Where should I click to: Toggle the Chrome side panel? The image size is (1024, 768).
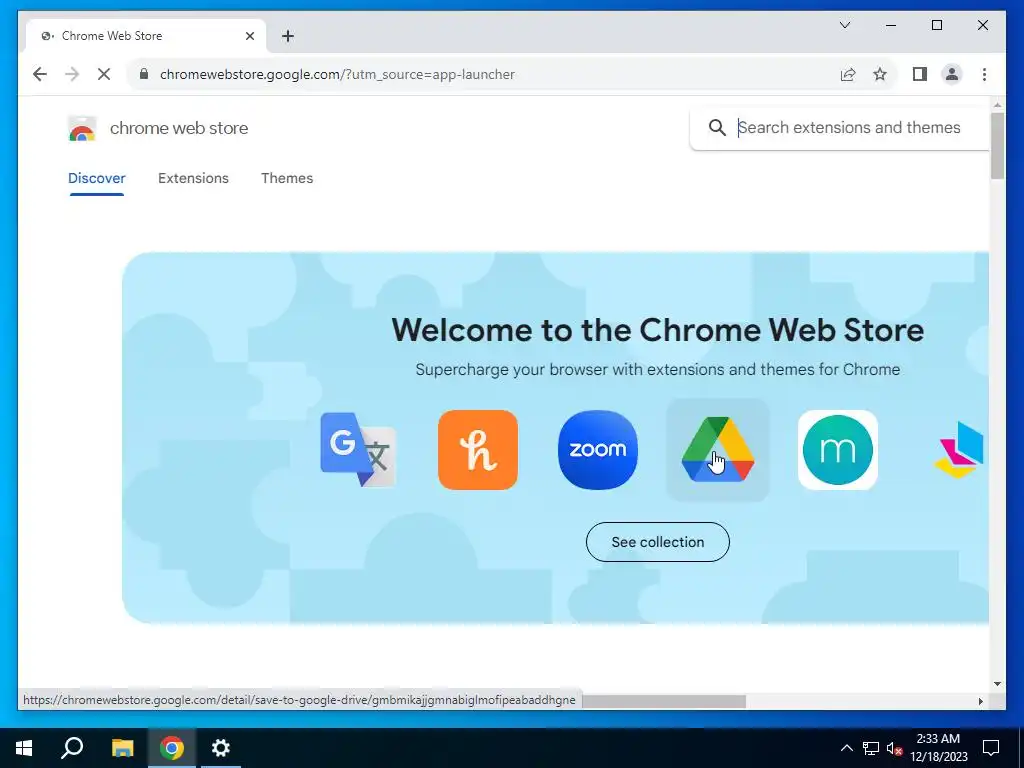tap(920, 74)
